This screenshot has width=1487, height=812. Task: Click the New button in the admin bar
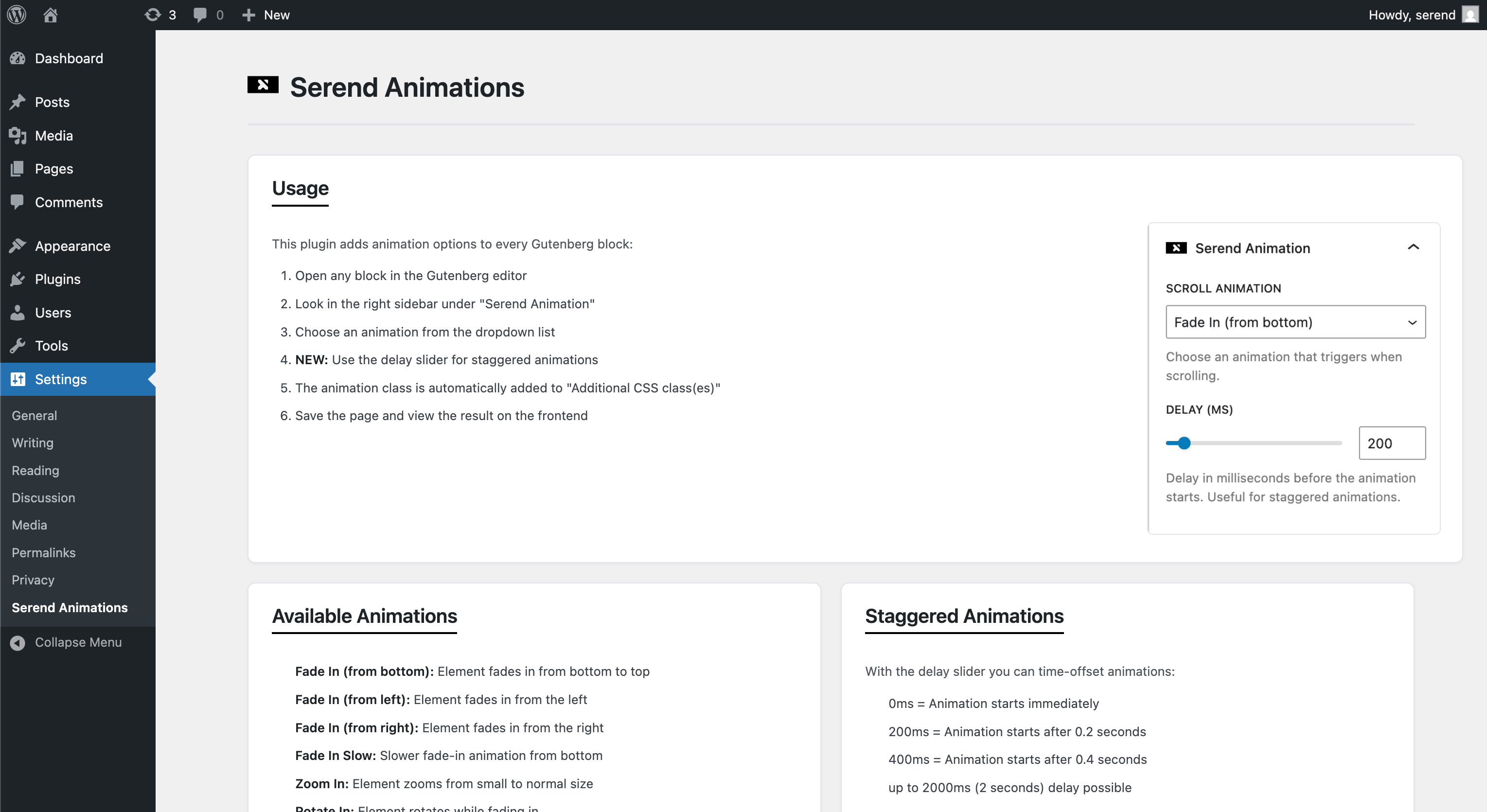coord(266,15)
